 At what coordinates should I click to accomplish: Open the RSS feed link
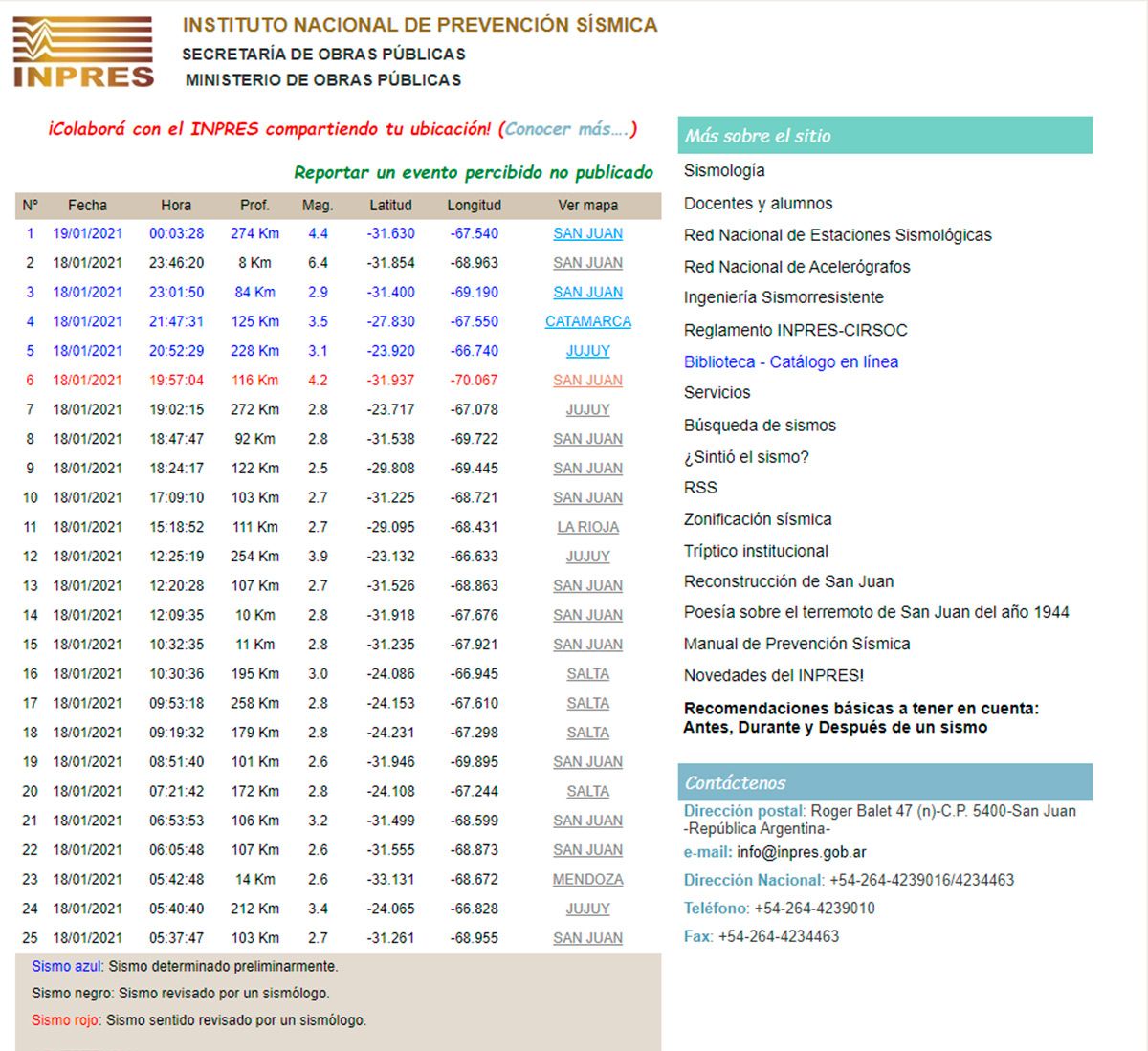(700, 488)
